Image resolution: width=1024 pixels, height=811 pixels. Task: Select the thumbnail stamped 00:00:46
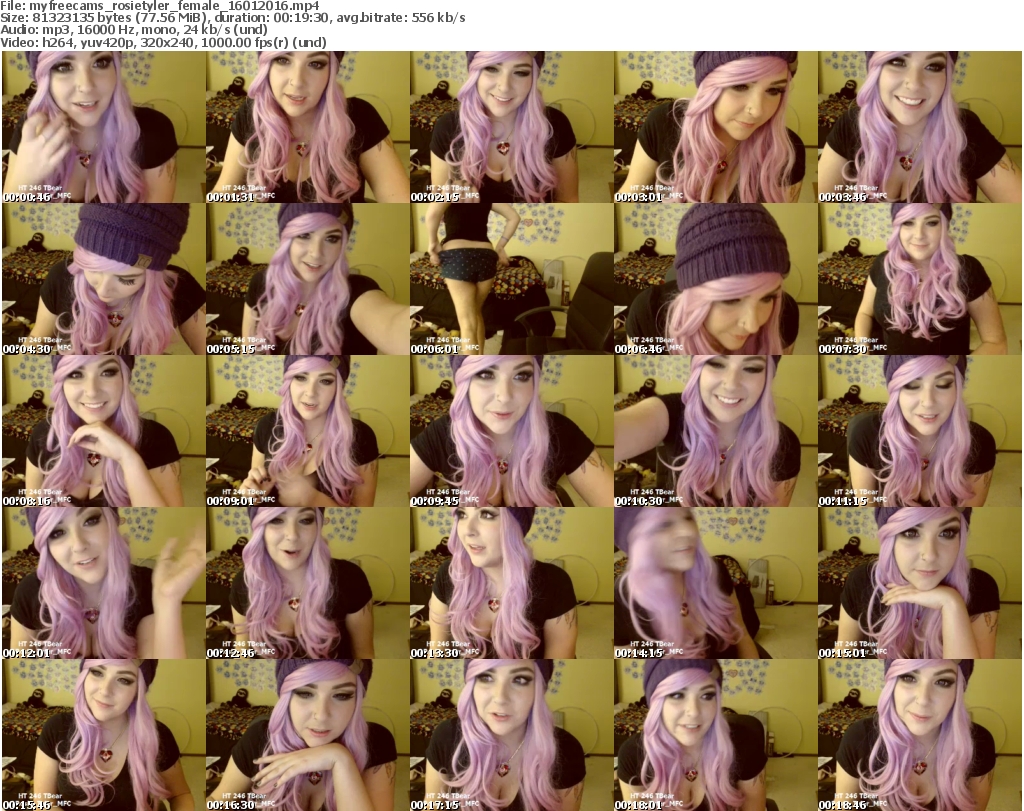coord(104,127)
